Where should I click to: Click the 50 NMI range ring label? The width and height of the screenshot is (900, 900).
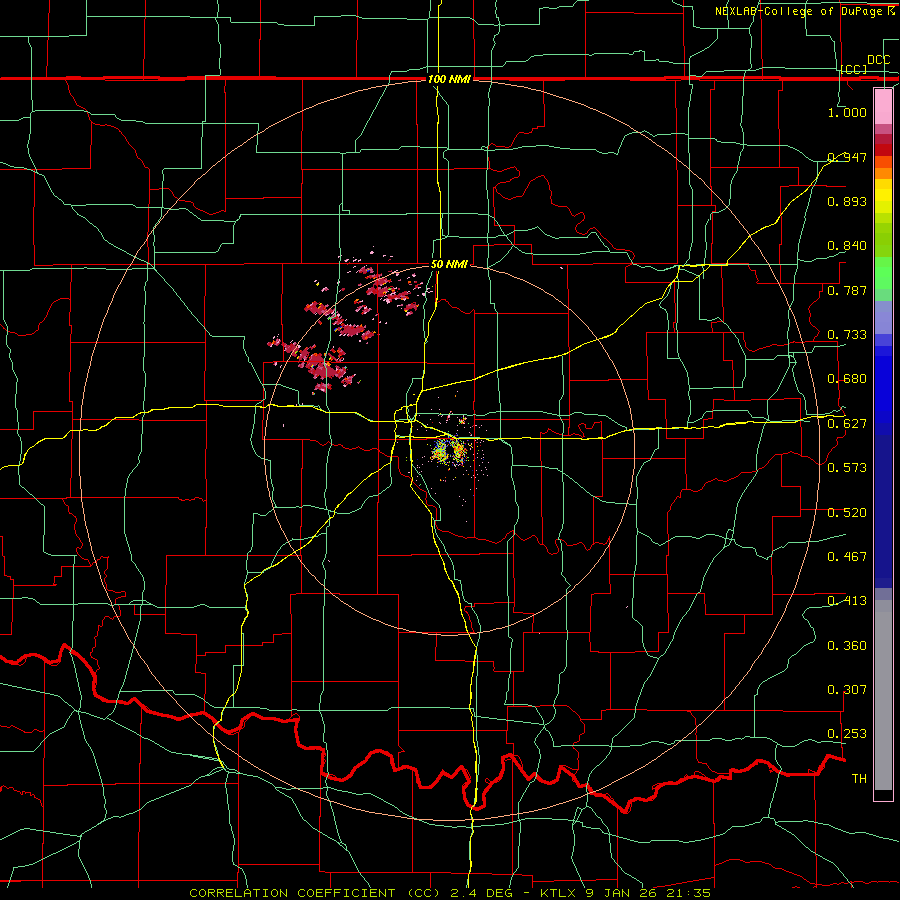449,264
